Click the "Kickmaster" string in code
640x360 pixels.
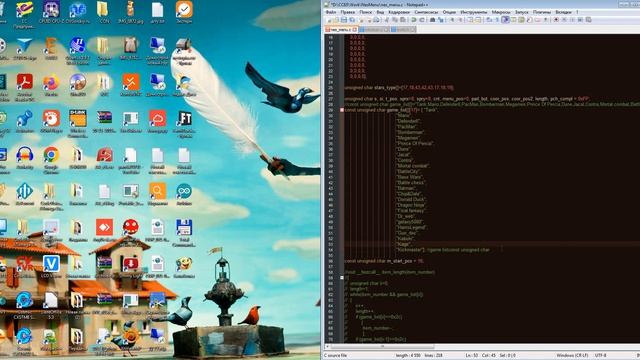(410, 249)
